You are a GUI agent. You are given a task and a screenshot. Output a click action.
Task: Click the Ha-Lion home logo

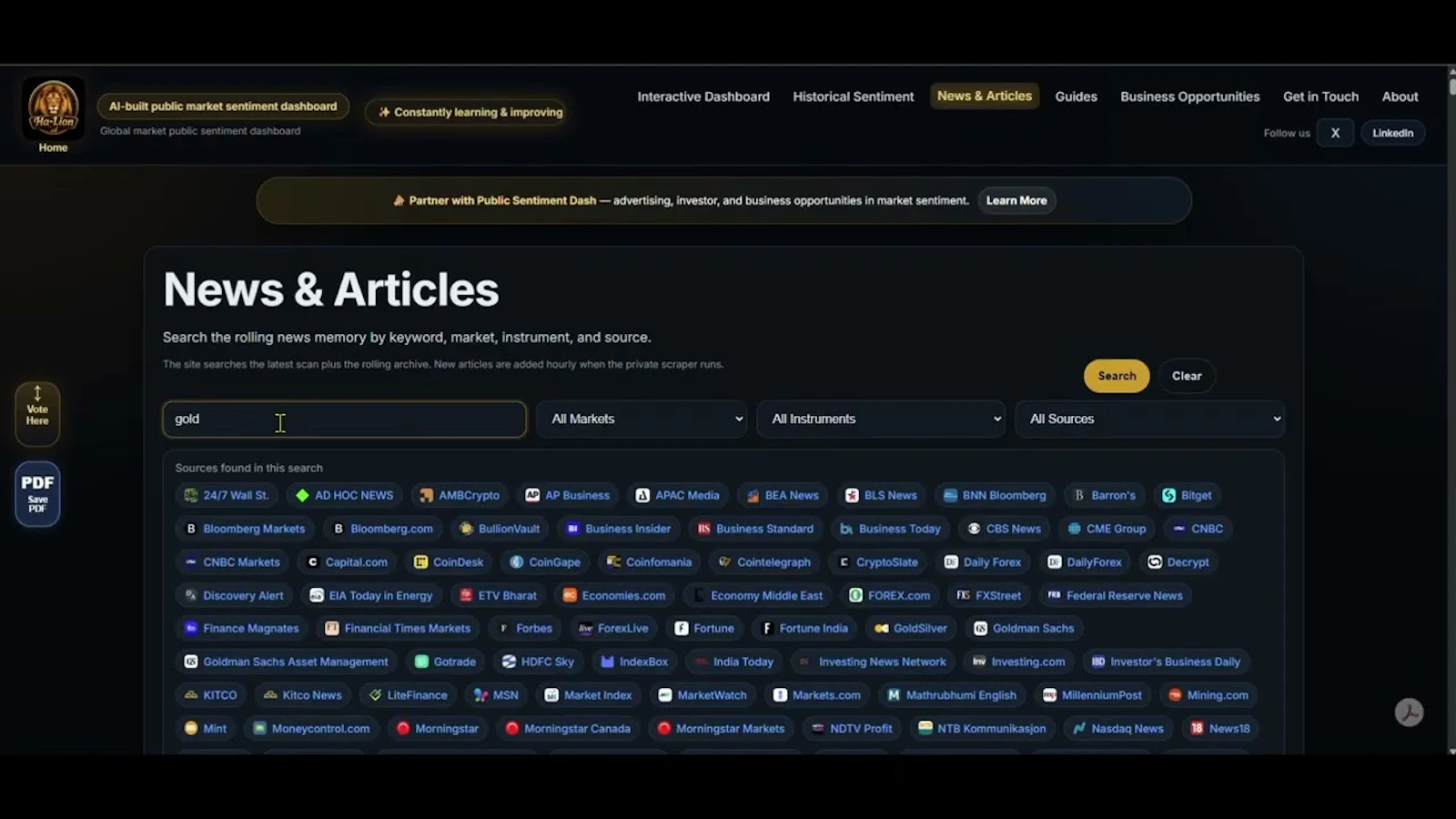(53, 108)
